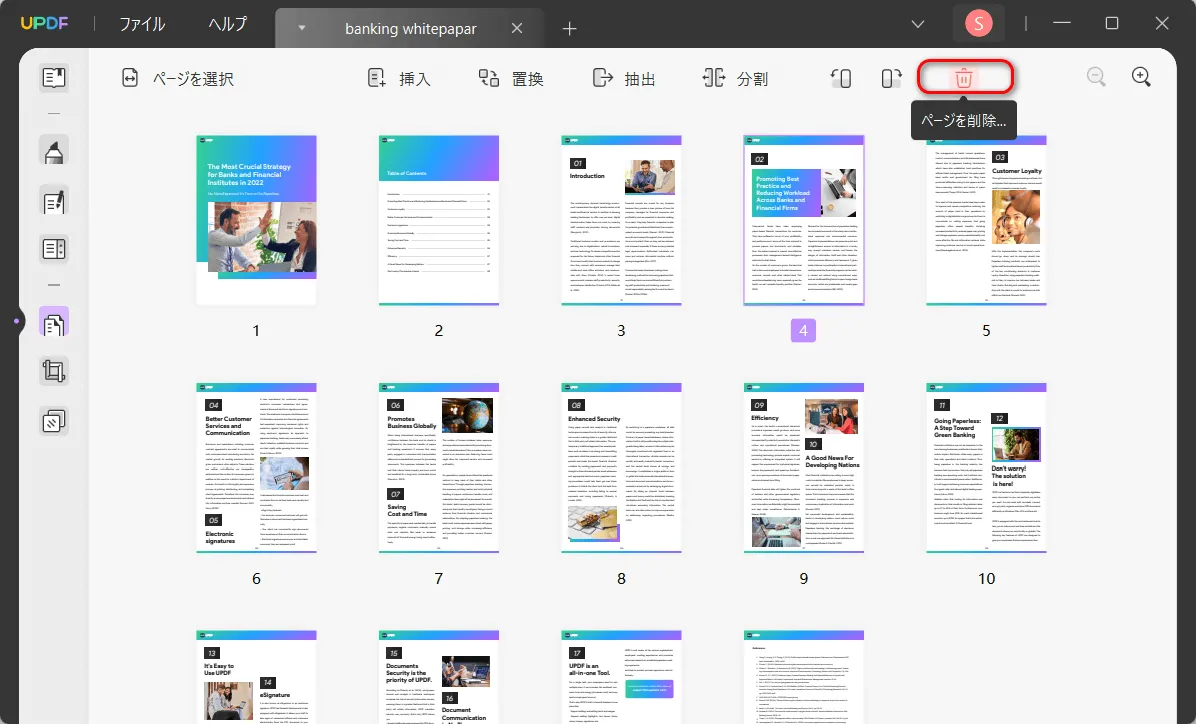
Task: Select page 2 Table of Contents thumbnail
Action: coord(439,220)
